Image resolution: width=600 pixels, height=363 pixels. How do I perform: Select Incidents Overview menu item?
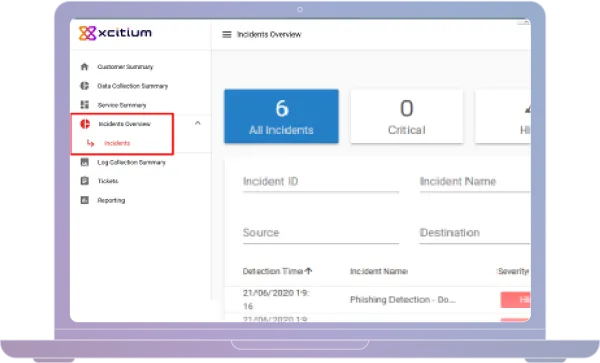click(124, 124)
